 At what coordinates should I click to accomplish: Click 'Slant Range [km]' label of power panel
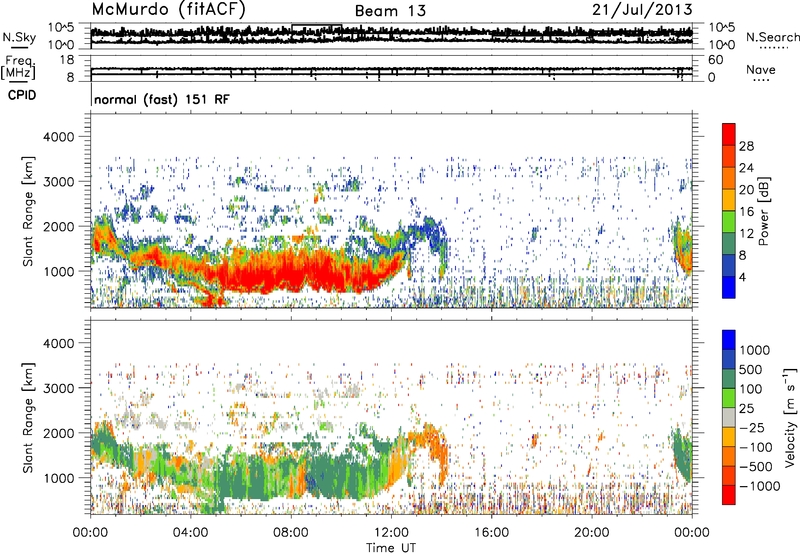(28, 211)
